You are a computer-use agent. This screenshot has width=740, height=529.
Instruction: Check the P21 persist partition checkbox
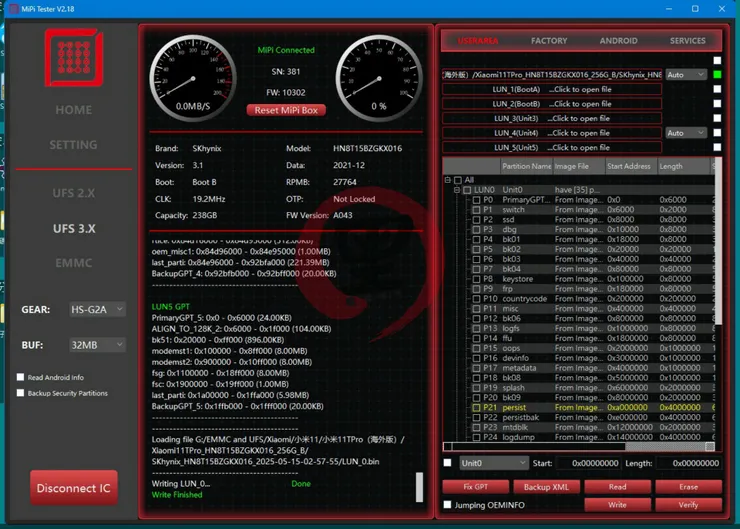pos(477,407)
